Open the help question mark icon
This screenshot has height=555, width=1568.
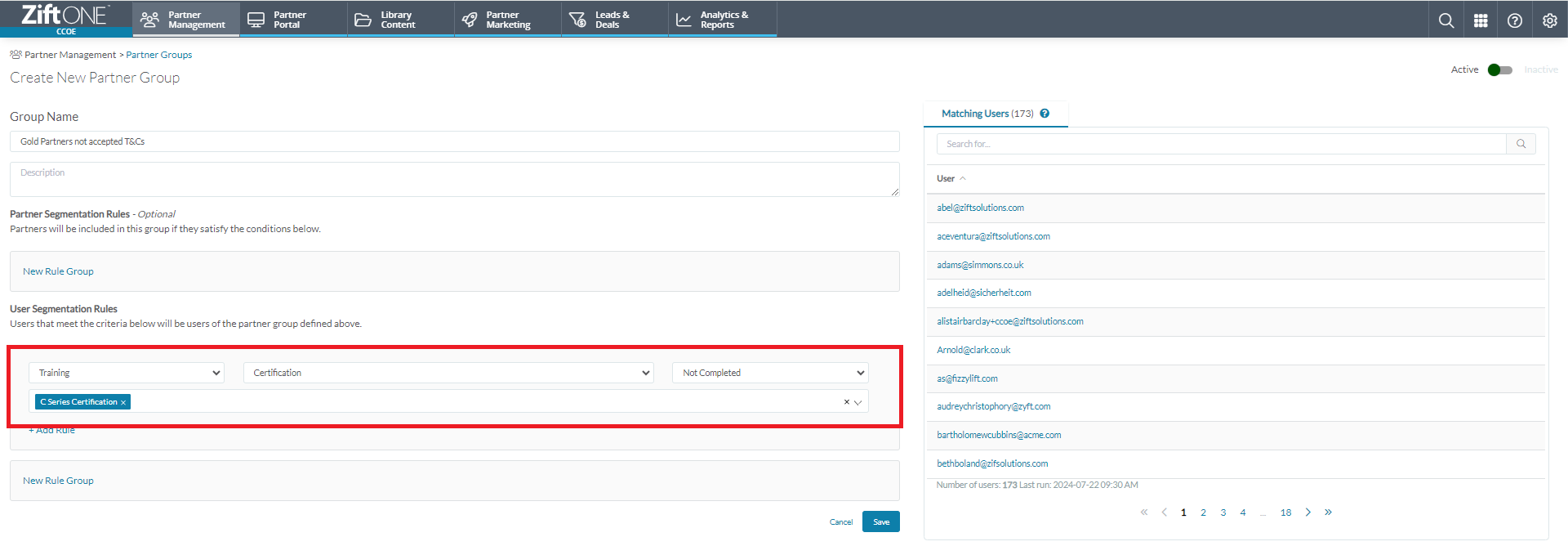point(1514,20)
